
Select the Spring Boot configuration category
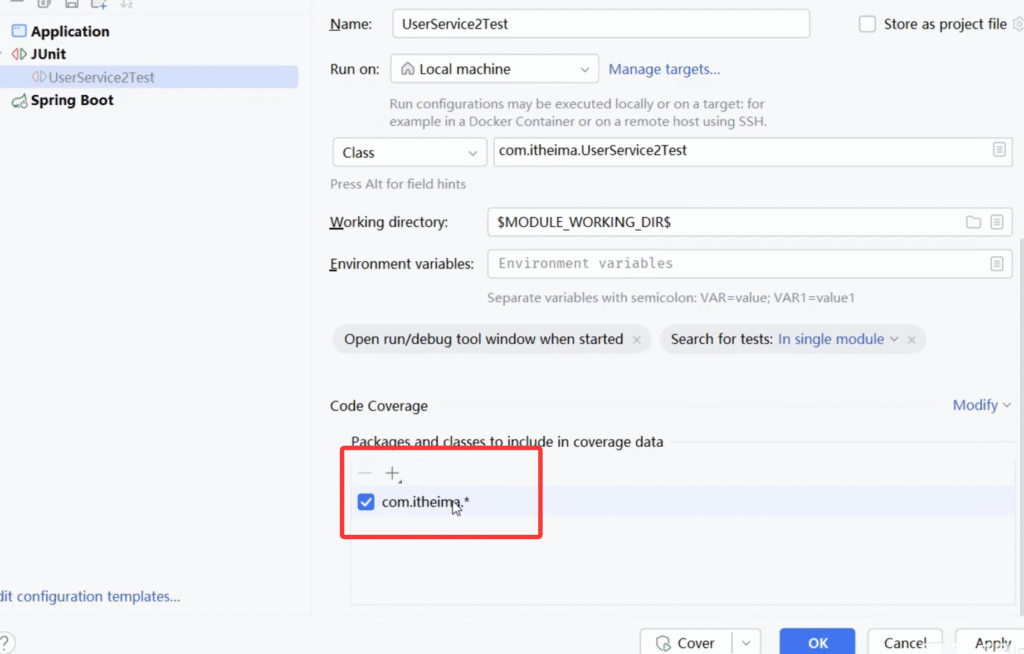72,100
